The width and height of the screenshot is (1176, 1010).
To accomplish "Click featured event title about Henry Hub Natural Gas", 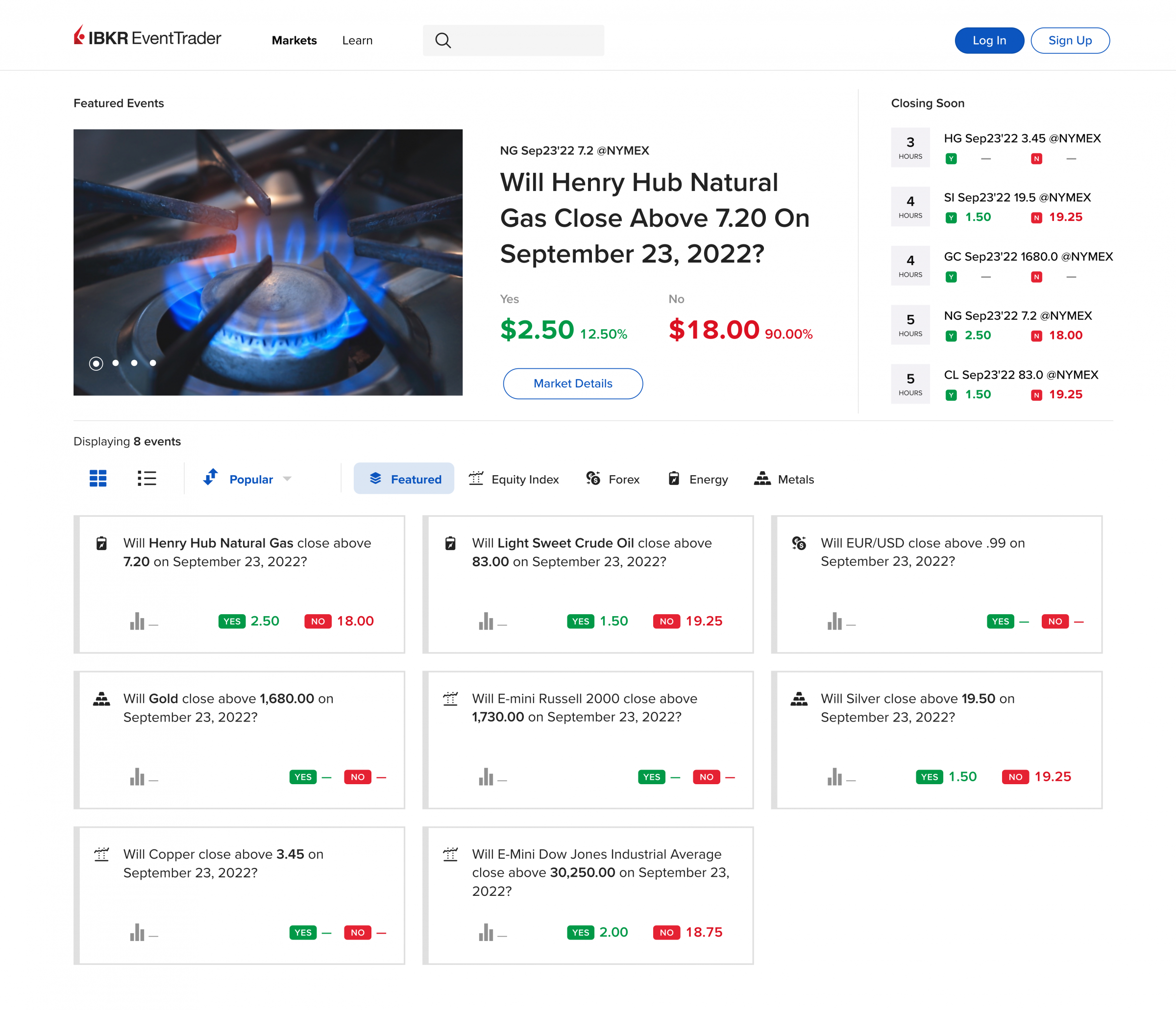I will 655,218.
